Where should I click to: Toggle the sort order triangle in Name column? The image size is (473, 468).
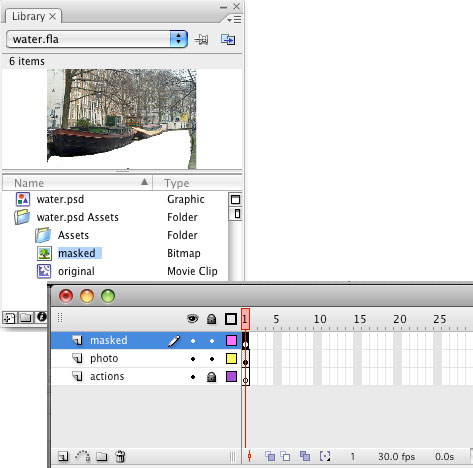coord(144,182)
